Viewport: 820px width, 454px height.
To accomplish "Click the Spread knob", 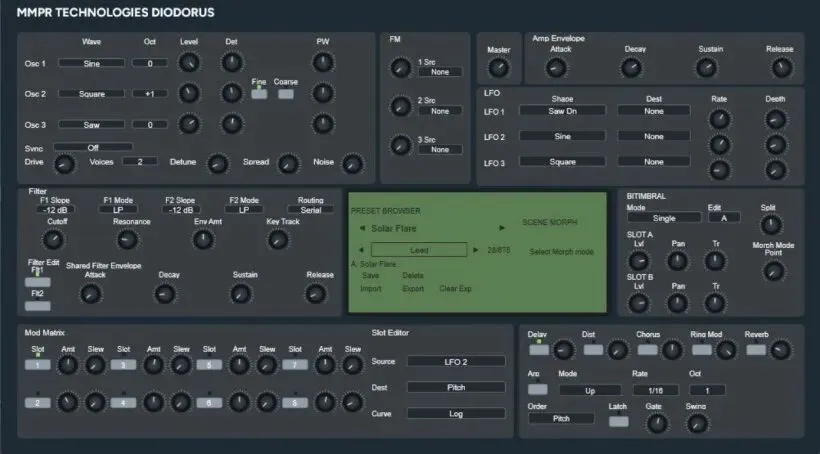I will point(288,164).
